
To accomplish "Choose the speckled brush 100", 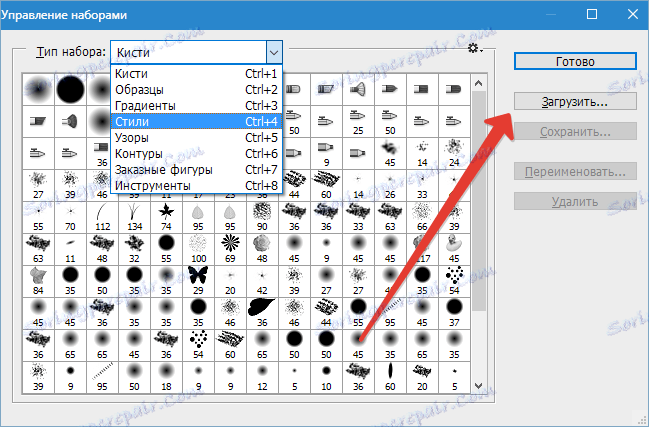I will click(198, 249).
